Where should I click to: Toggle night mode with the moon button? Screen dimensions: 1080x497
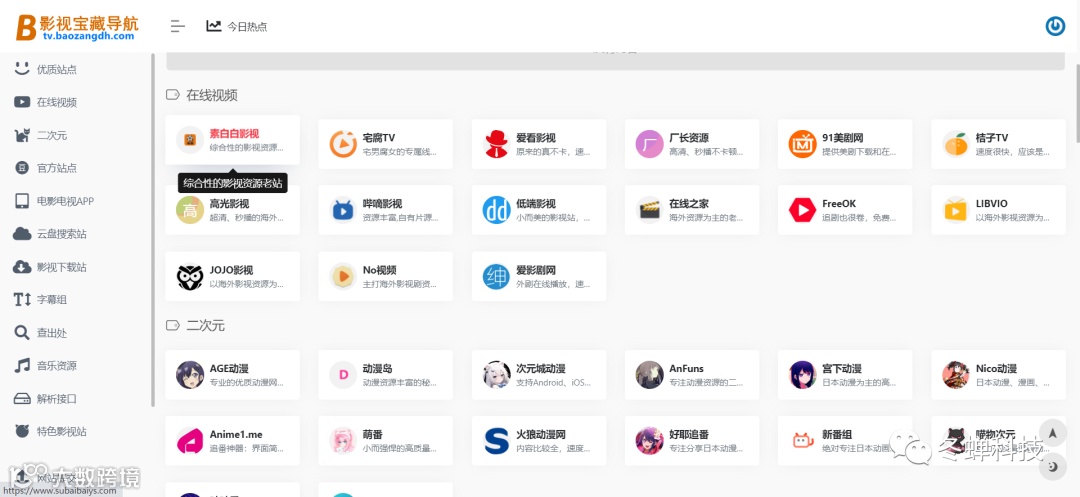pyautogui.click(x=1052, y=467)
